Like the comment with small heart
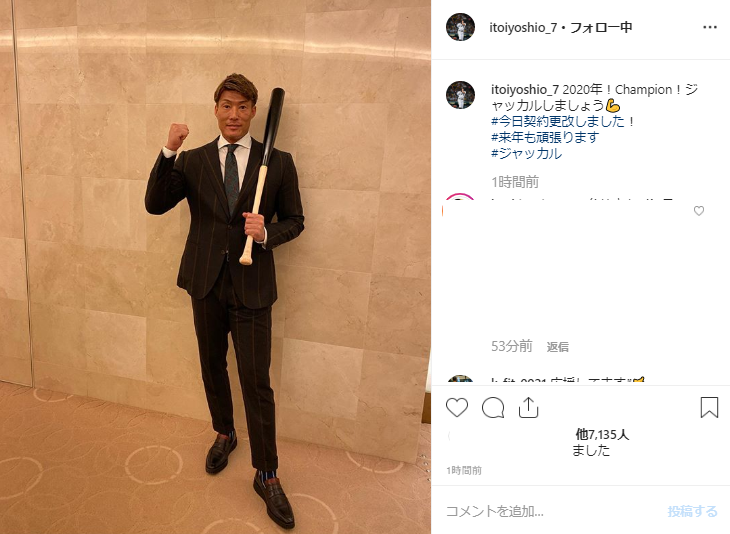Screen dimensions: 730x534 coord(699,211)
